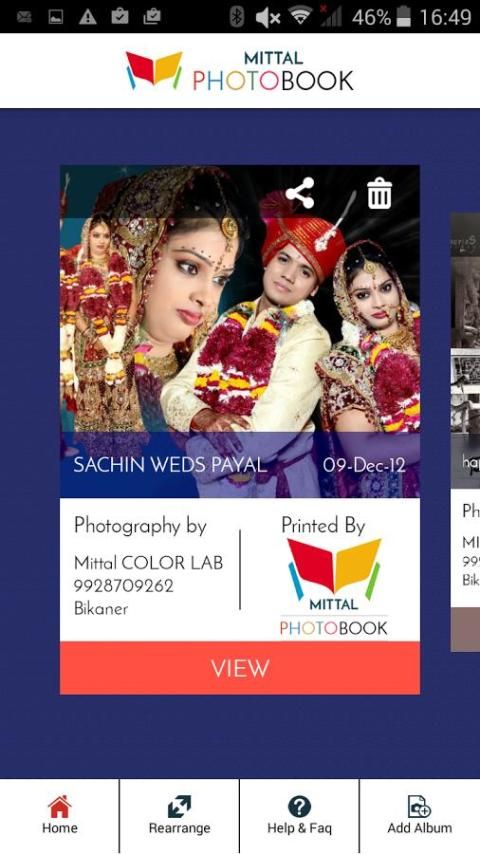
Task: Tap the battery indicator in status bar
Action: 403,17
